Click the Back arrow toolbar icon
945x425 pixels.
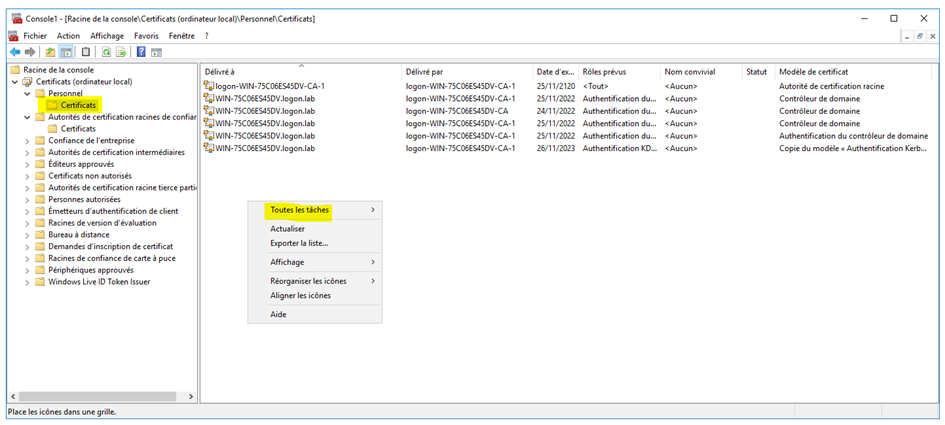(x=15, y=52)
